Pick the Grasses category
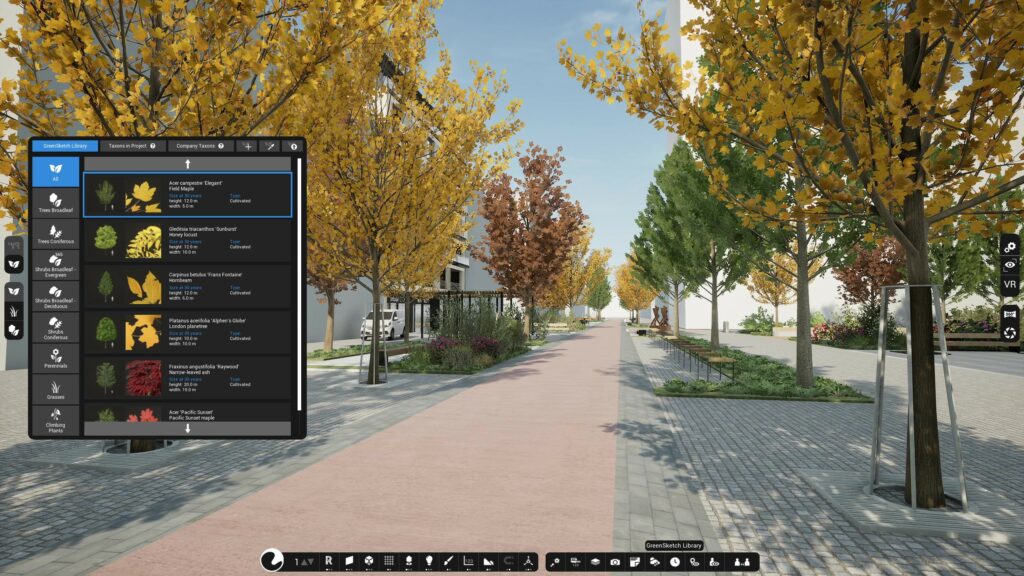This screenshot has width=1024, height=576. pos(56,389)
